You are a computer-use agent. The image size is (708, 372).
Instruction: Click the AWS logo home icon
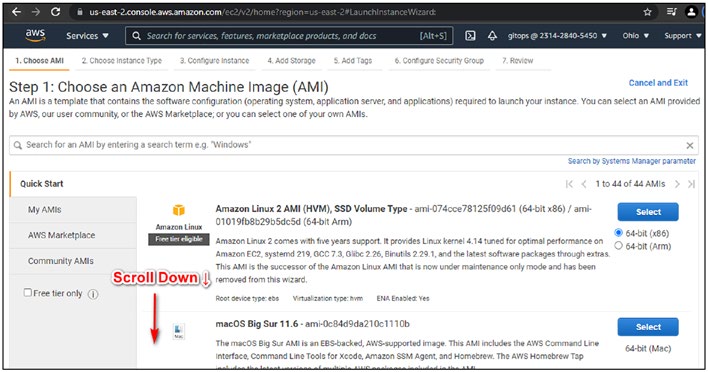35,35
